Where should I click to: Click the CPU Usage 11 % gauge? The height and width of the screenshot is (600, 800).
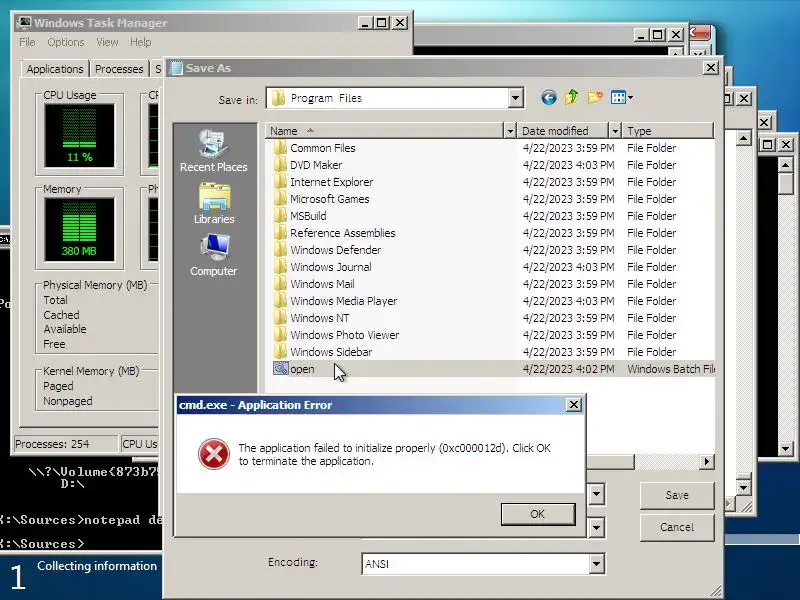coord(80,135)
